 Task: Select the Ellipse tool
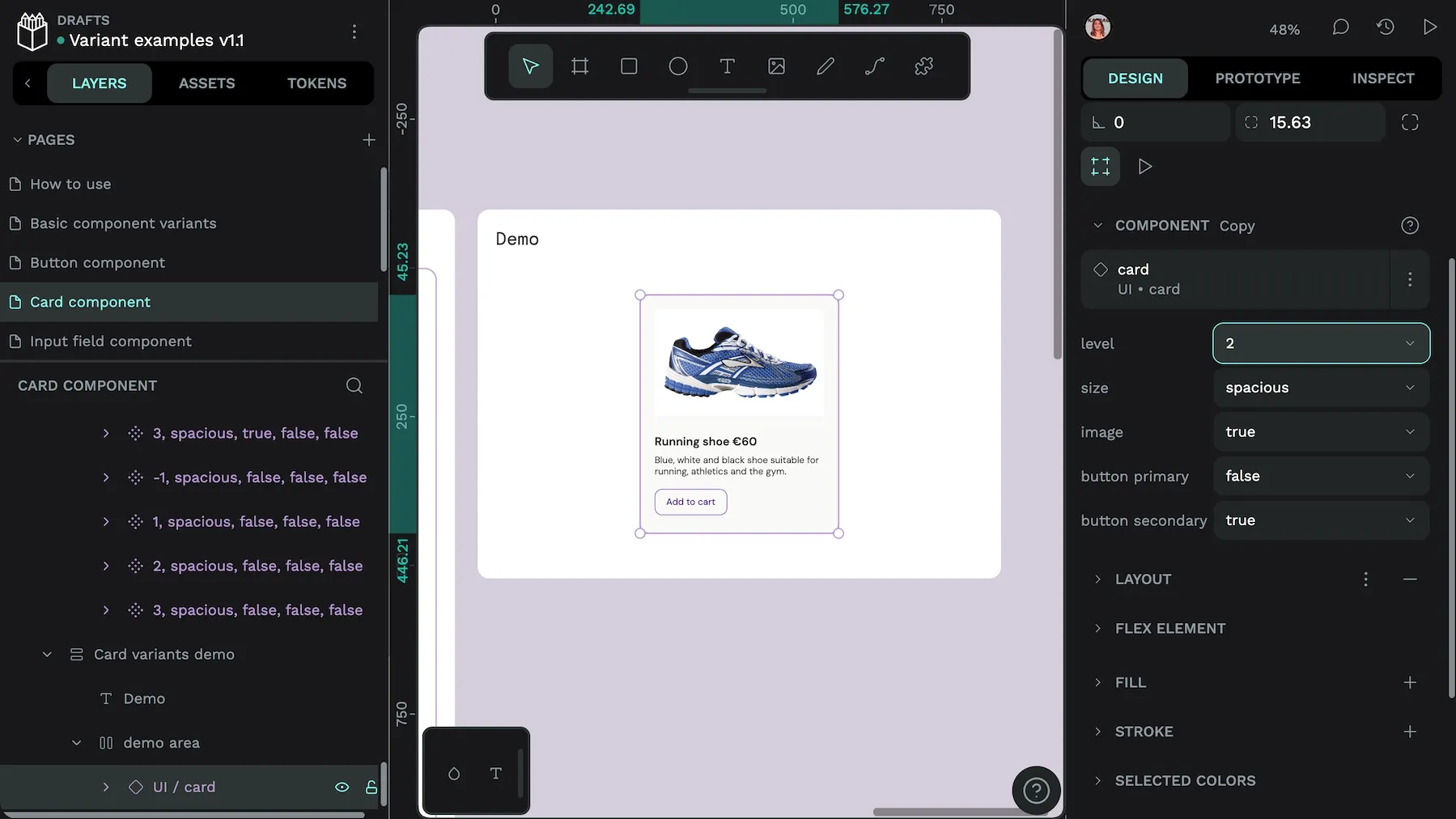(x=678, y=66)
